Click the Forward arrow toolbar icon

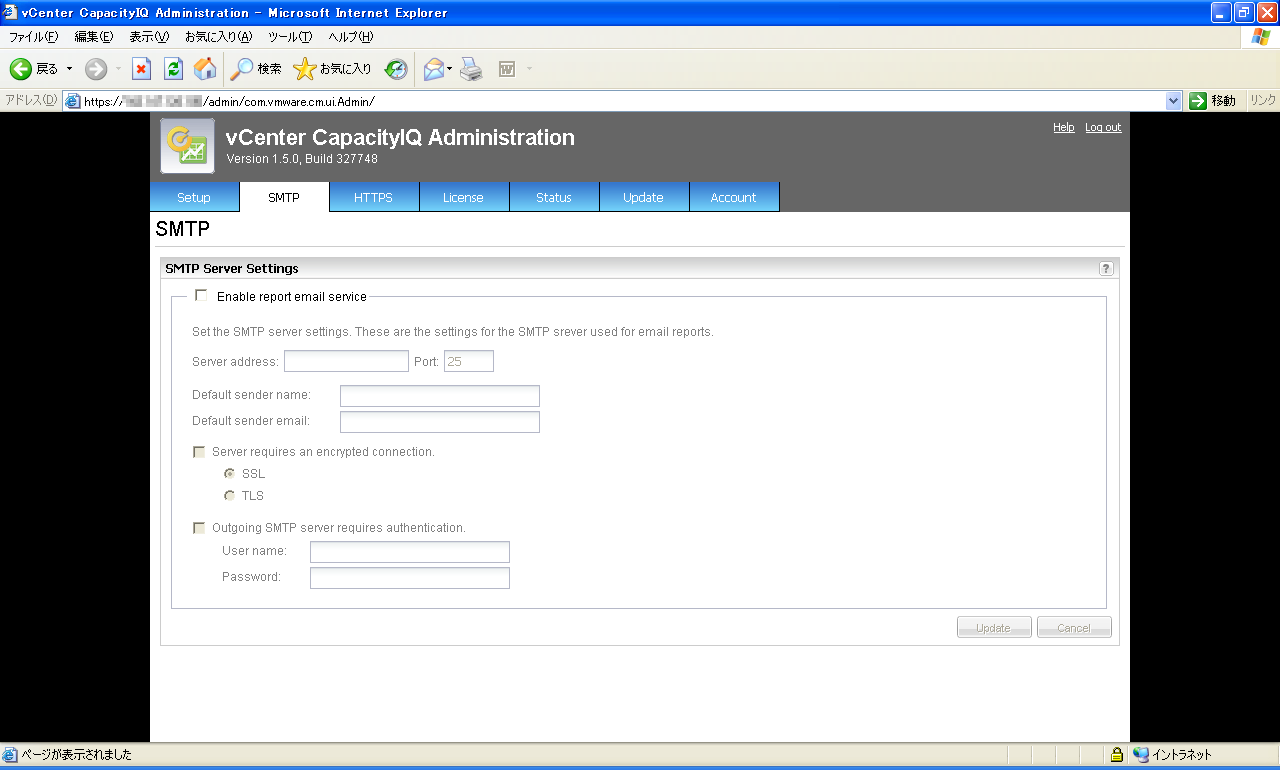pos(96,69)
